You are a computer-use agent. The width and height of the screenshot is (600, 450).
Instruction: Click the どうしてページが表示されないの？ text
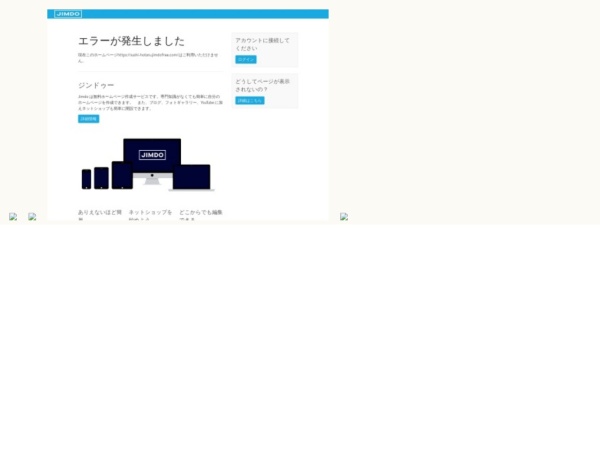coord(262,85)
